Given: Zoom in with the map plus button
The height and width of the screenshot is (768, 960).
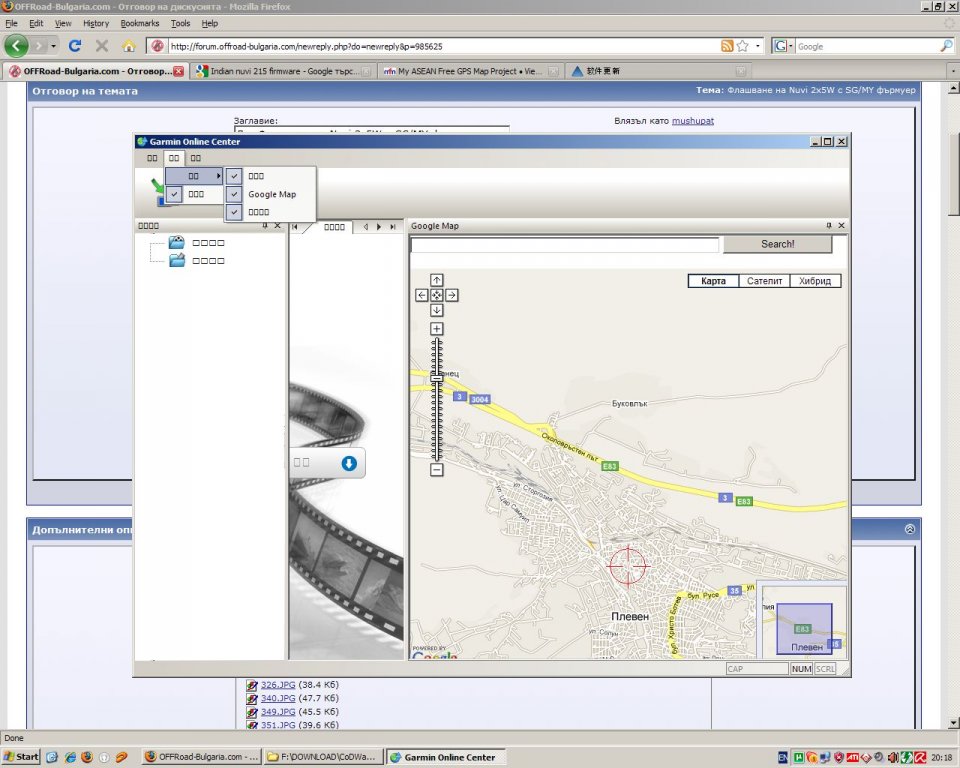Looking at the screenshot, I should click(x=437, y=329).
